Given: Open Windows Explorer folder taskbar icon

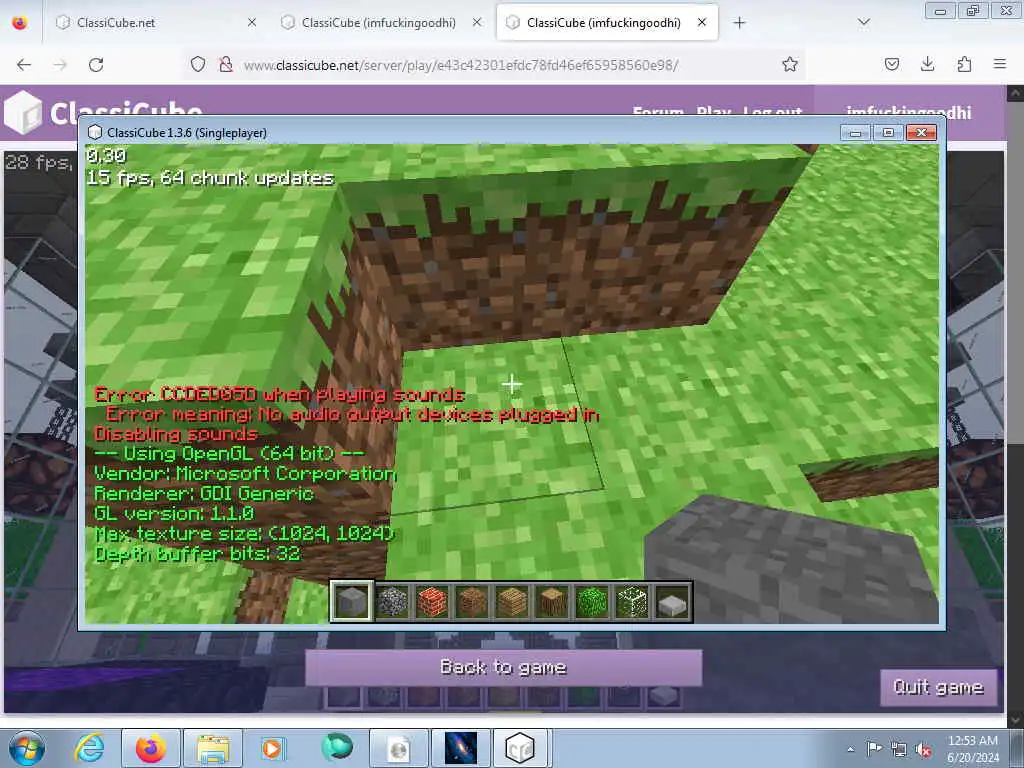Looking at the screenshot, I should 213,748.
